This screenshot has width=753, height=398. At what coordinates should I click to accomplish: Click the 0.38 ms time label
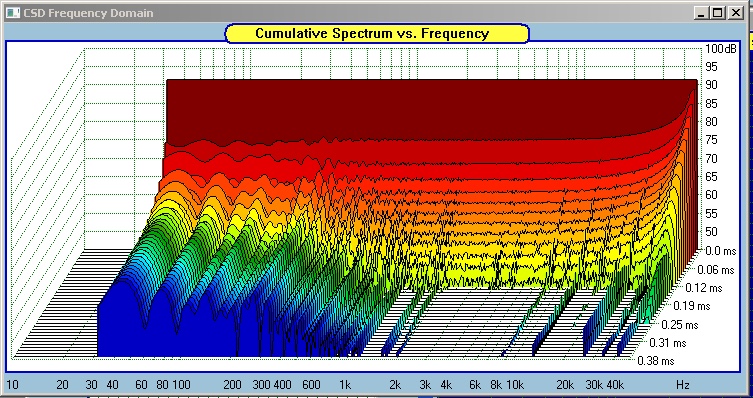[x=656, y=361]
